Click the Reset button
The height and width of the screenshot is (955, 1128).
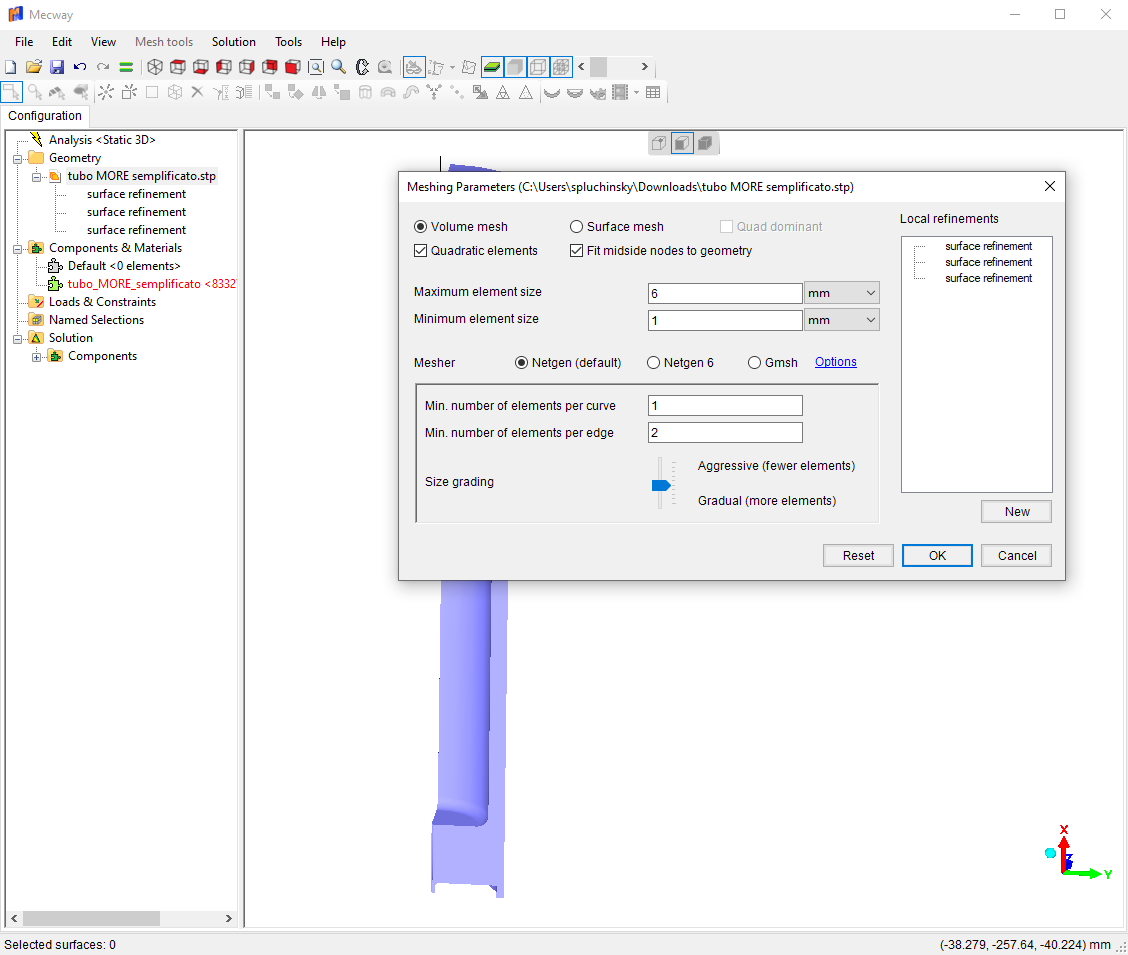click(x=858, y=555)
